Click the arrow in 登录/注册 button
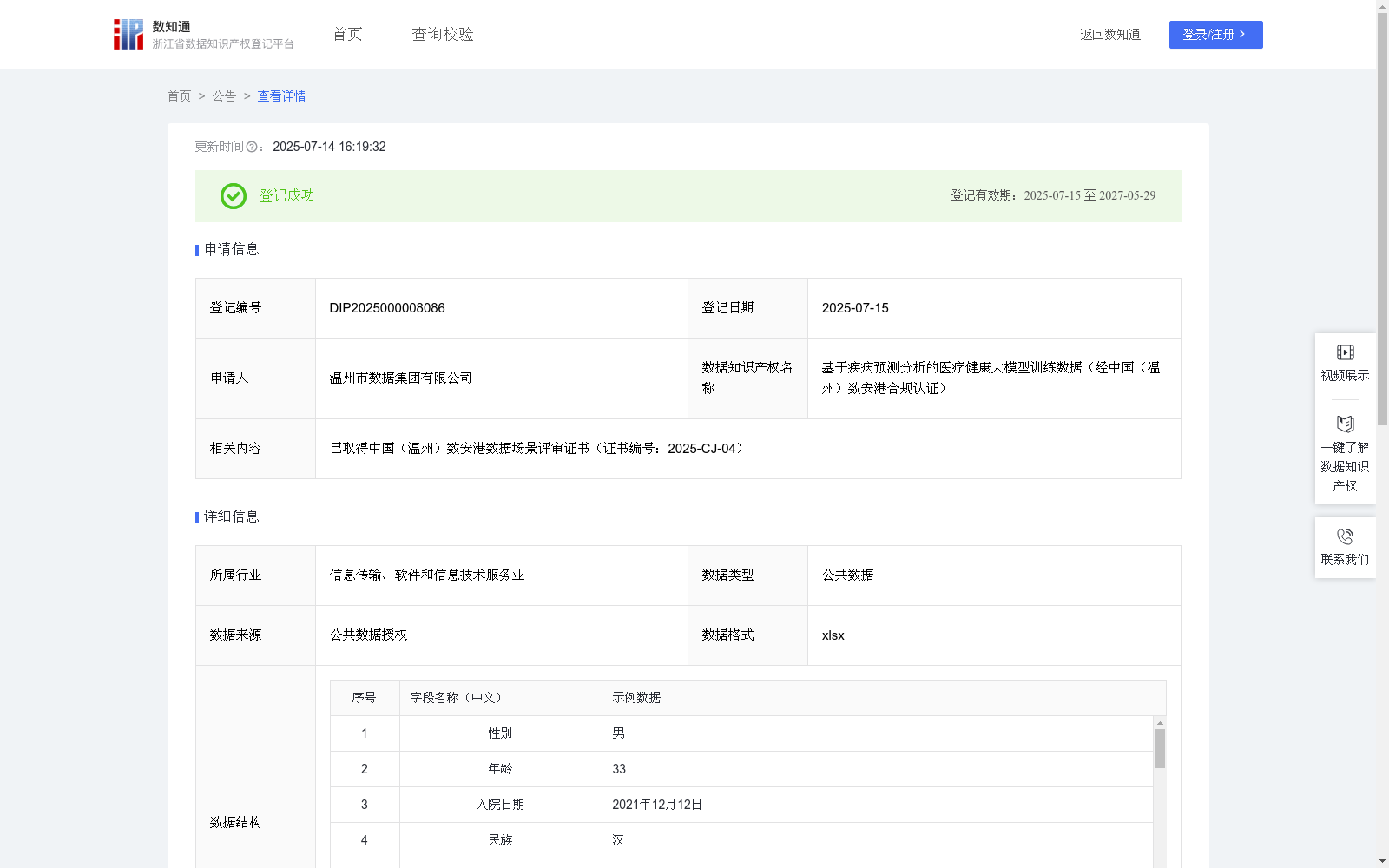 coord(1243,35)
